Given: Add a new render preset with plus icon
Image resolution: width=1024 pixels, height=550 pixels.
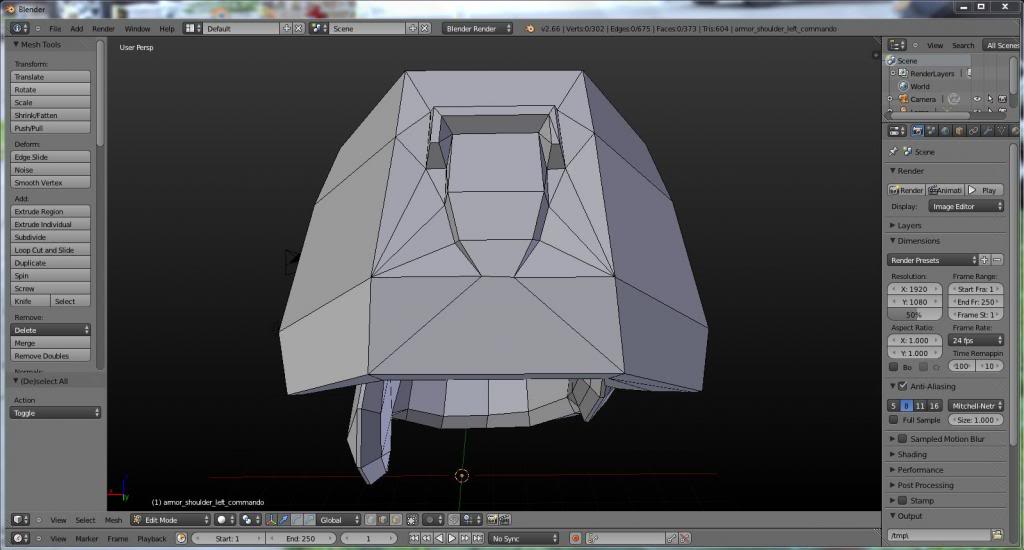Looking at the screenshot, I should [984, 260].
